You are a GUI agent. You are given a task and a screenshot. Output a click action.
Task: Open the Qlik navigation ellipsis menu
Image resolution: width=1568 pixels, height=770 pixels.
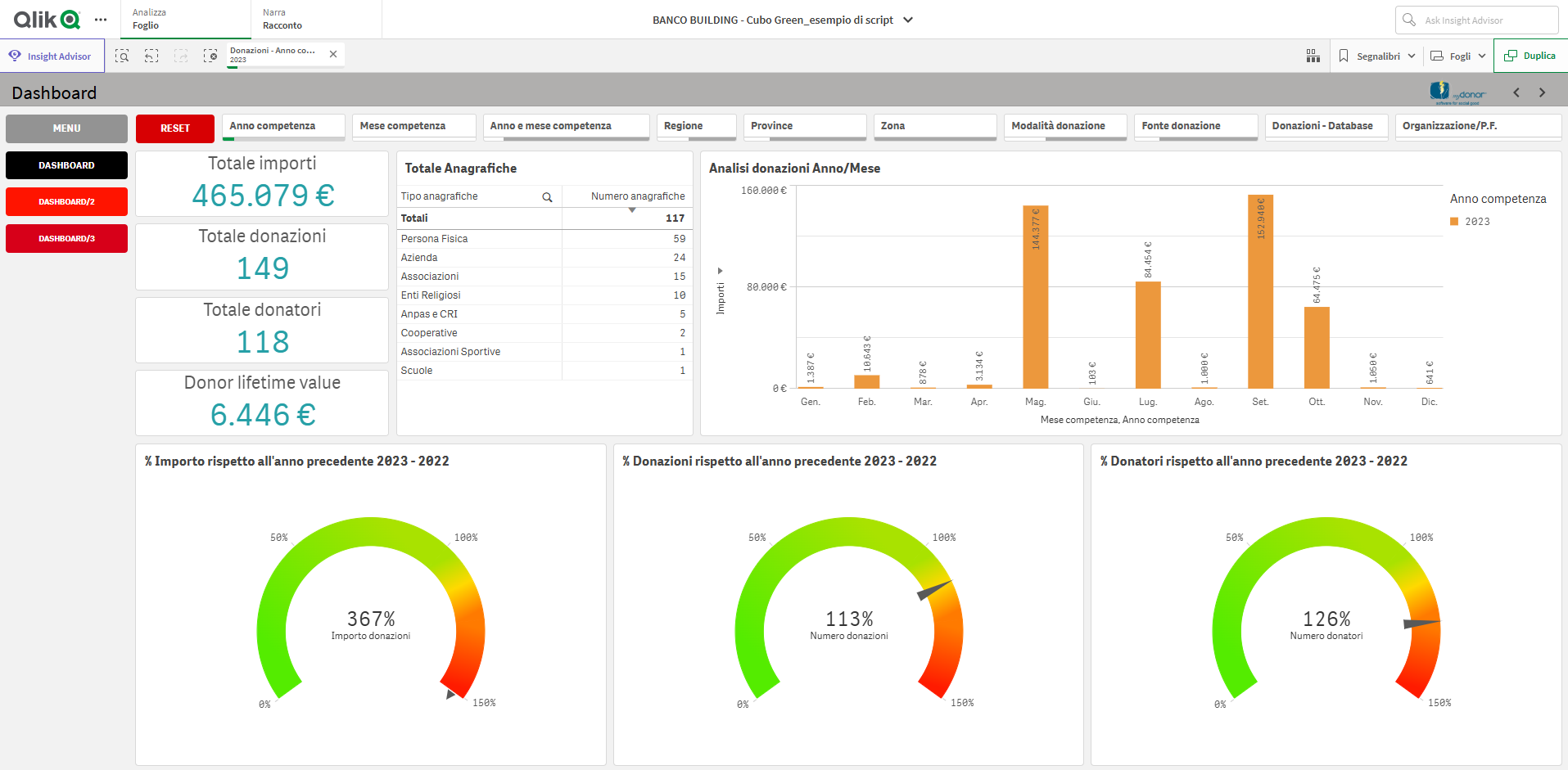(101, 20)
